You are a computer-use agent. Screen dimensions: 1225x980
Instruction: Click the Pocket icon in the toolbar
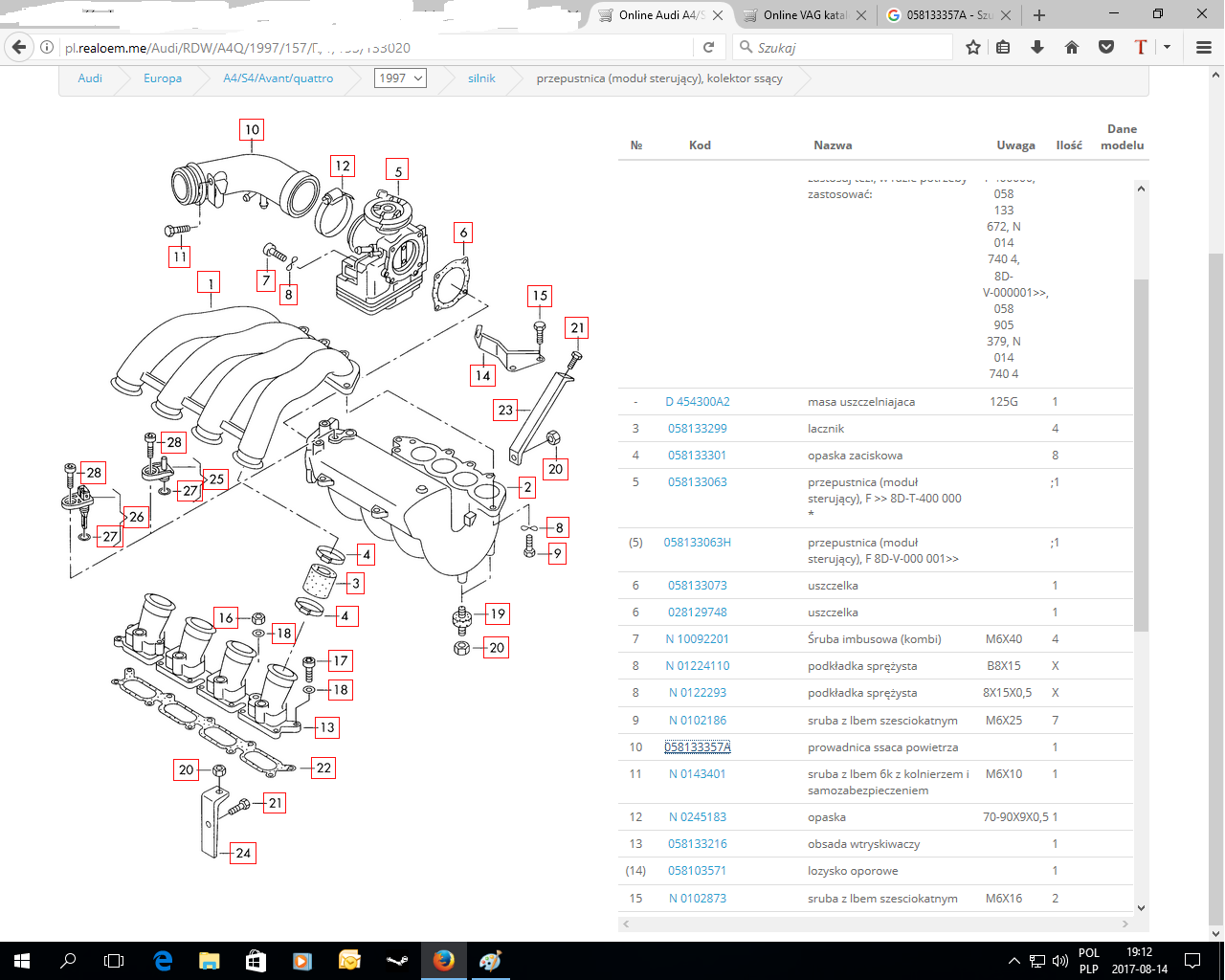1106,47
